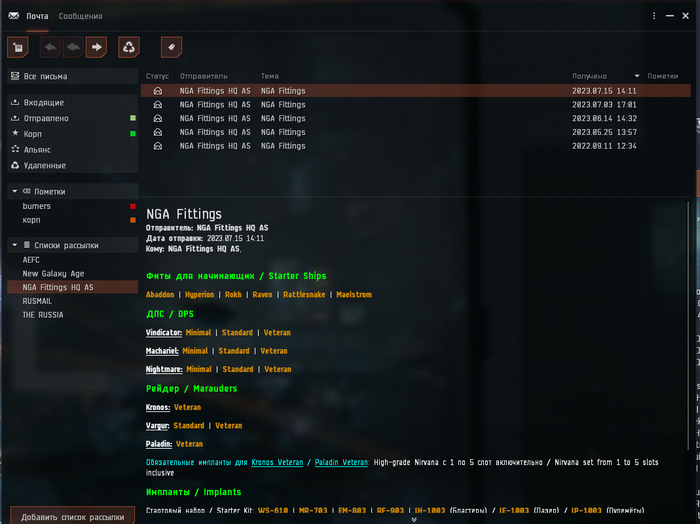Open the Входящие inbox folder
Image resolution: width=700 pixels, height=524 pixels.
point(73,103)
